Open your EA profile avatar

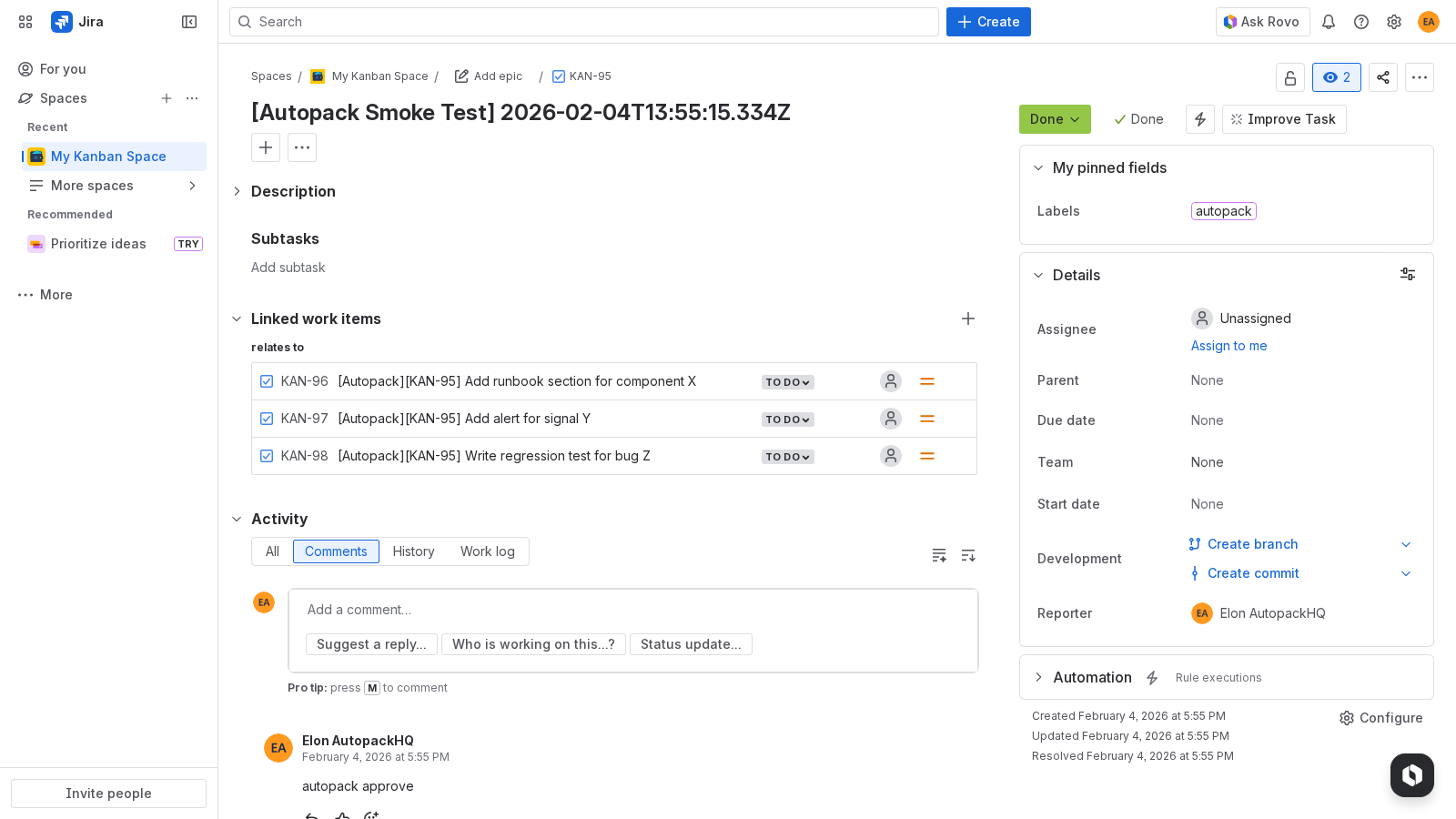(1429, 22)
